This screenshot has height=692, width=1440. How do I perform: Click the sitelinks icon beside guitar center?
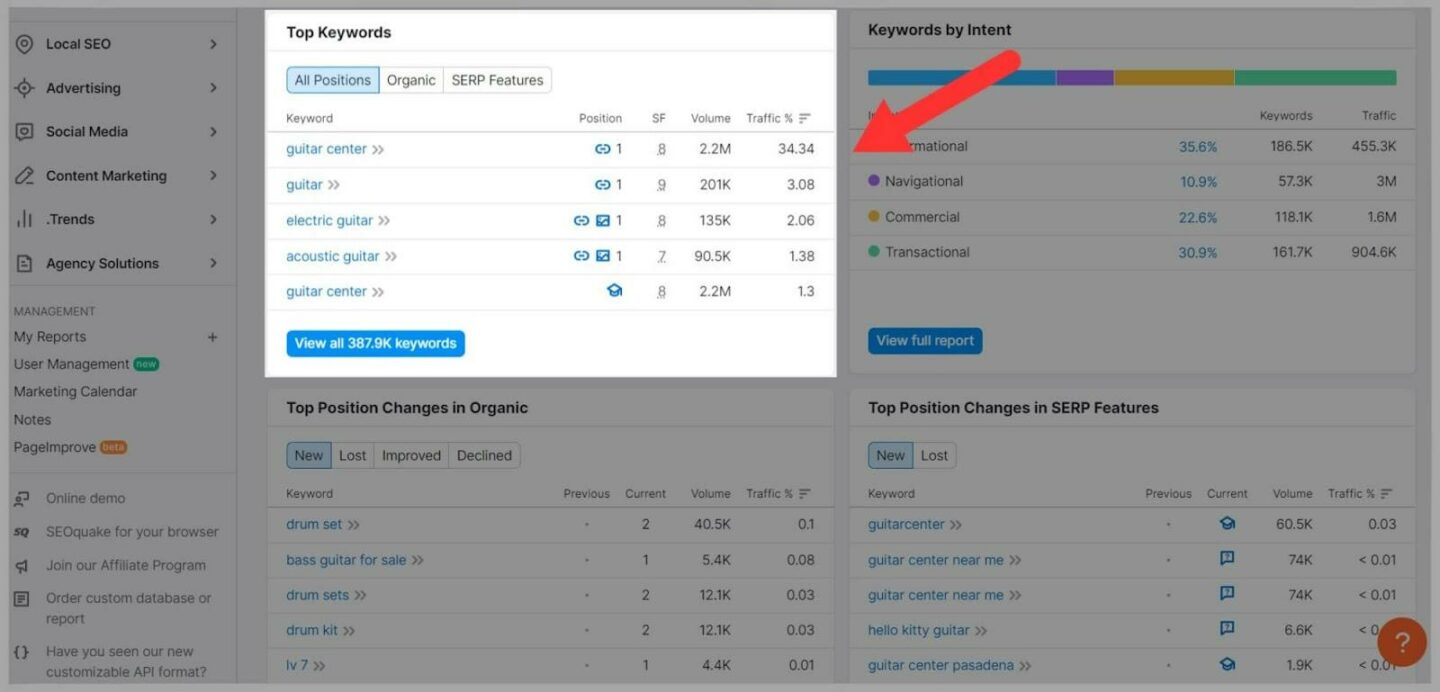coord(602,148)
